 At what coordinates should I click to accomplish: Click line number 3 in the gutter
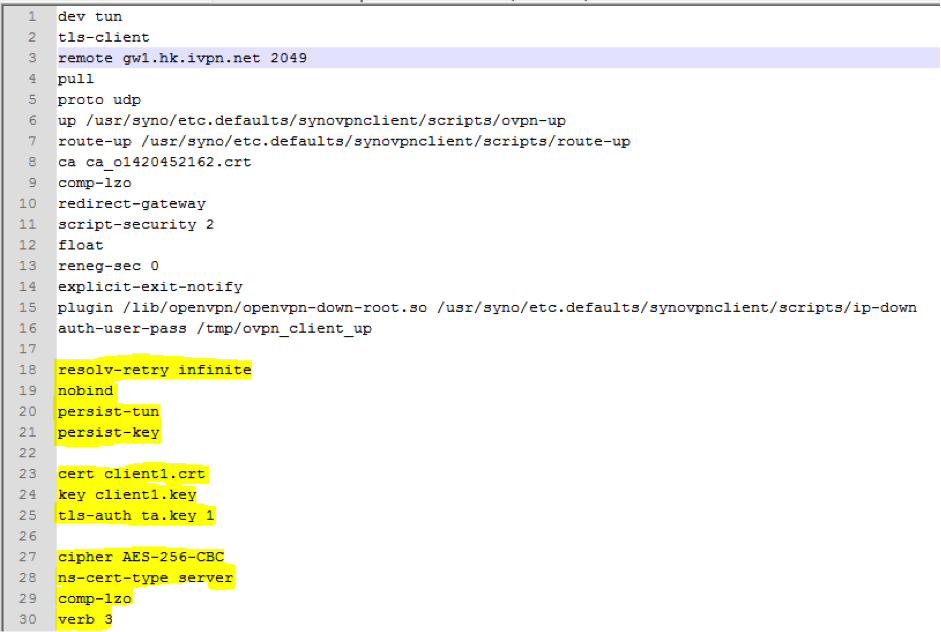32,58
